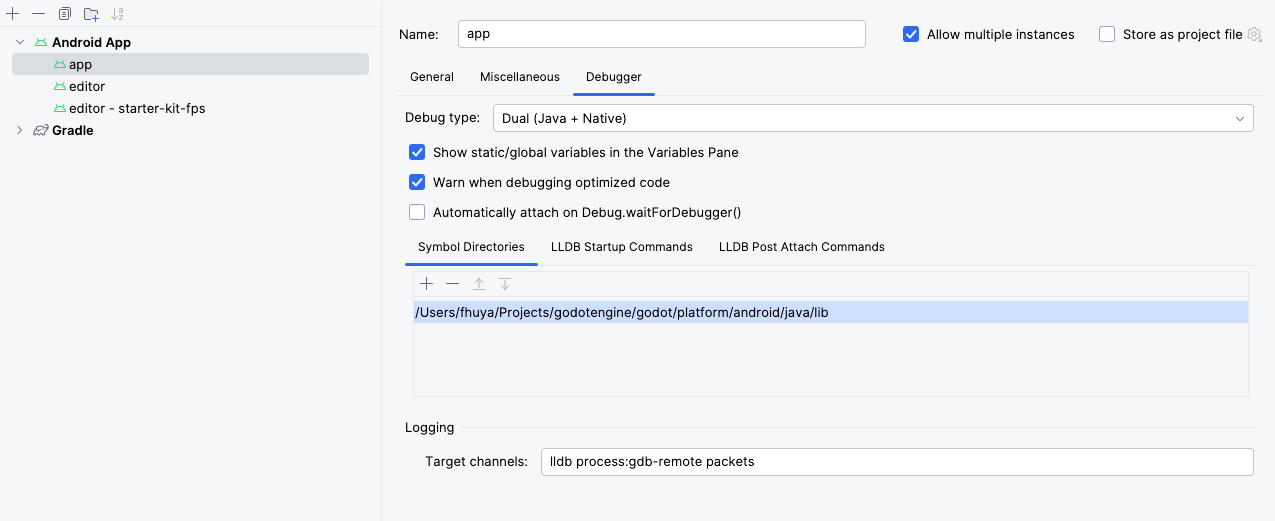1275x521 pixels.
Task: Click the Android App category icon
Action: (41, 43)
